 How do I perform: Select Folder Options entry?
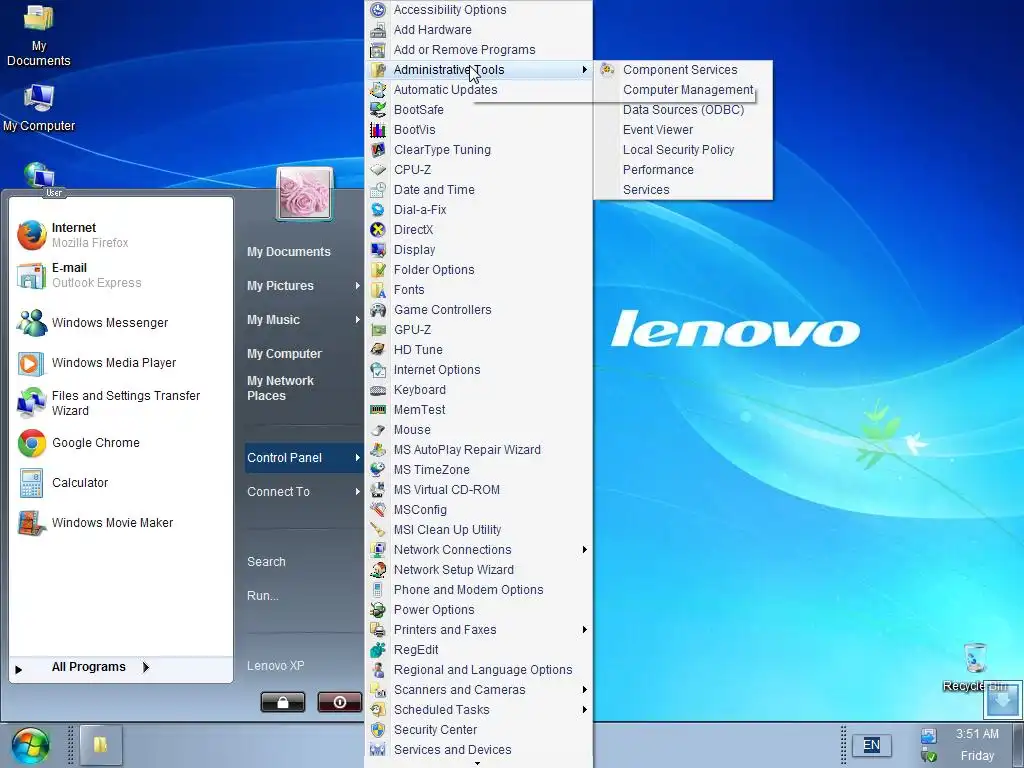point(479,270)
